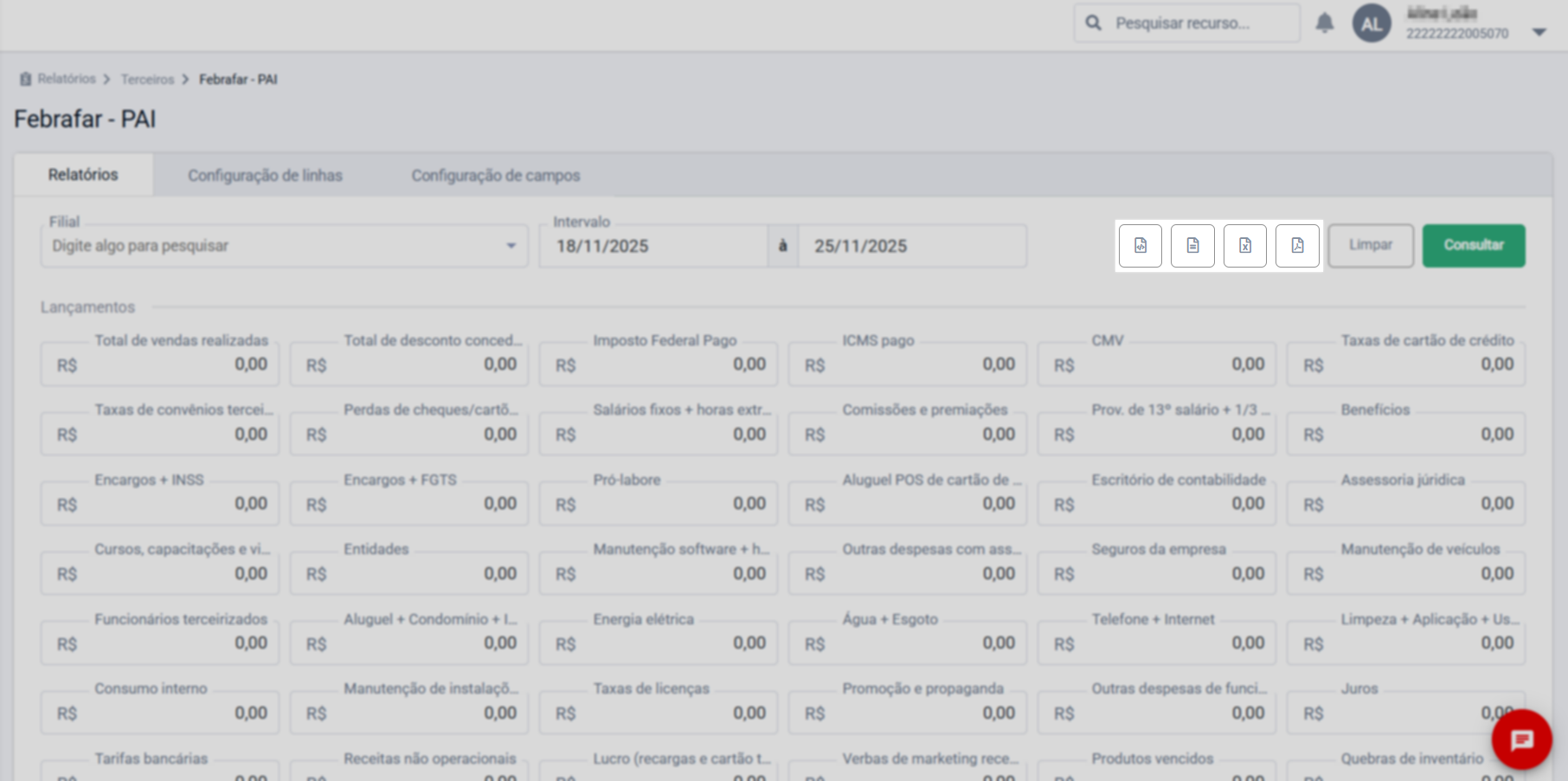Edit Taxas de cartão de crédito value
1568x781 pixels.
tap(1406, 365)
